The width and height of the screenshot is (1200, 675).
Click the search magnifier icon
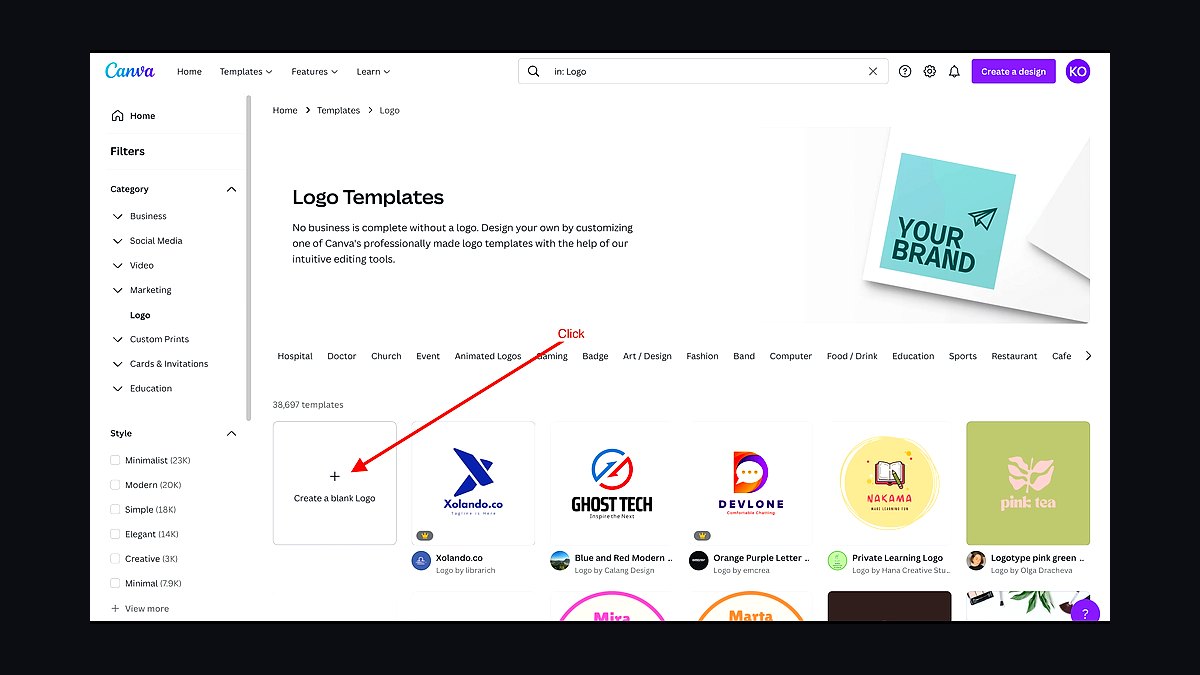pos(534,71)
